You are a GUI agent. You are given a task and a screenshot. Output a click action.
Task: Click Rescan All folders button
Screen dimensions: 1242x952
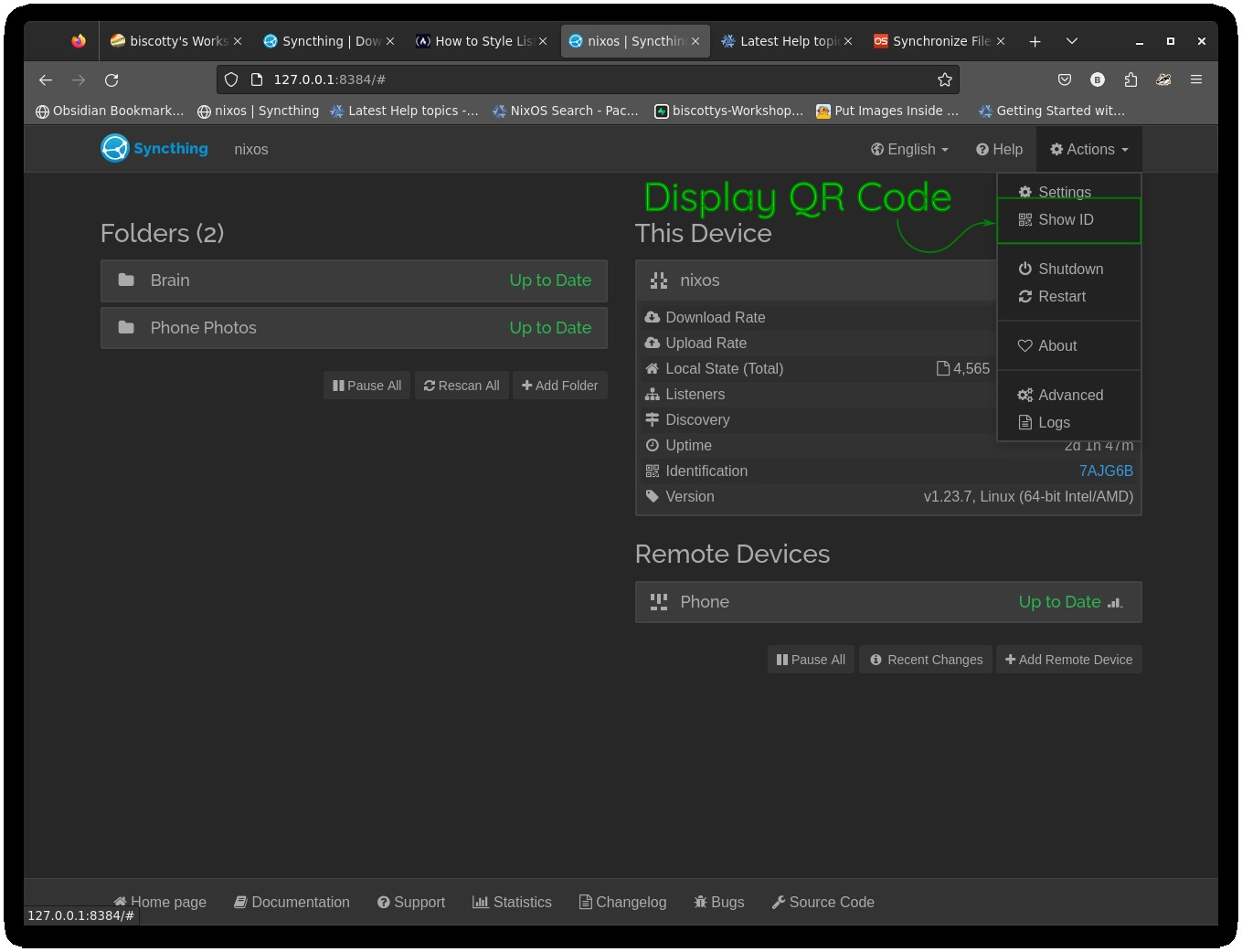462,386
